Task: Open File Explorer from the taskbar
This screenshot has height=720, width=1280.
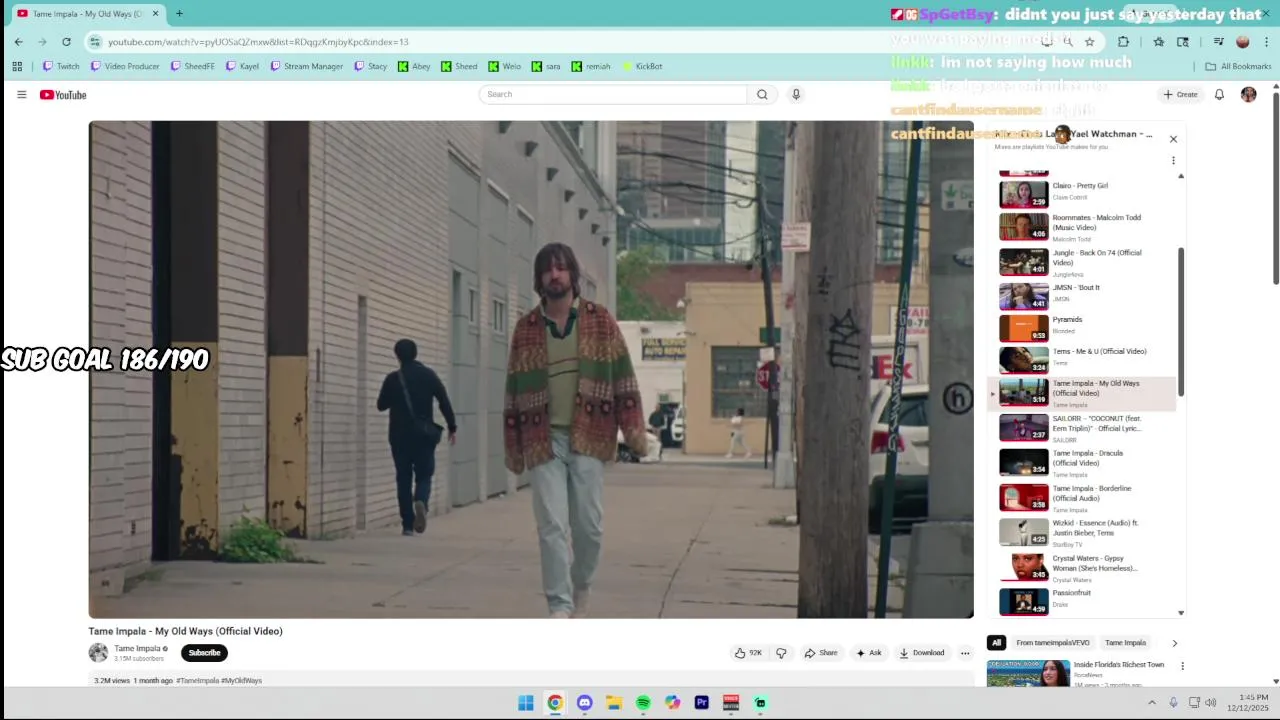Action: (614, 703)
